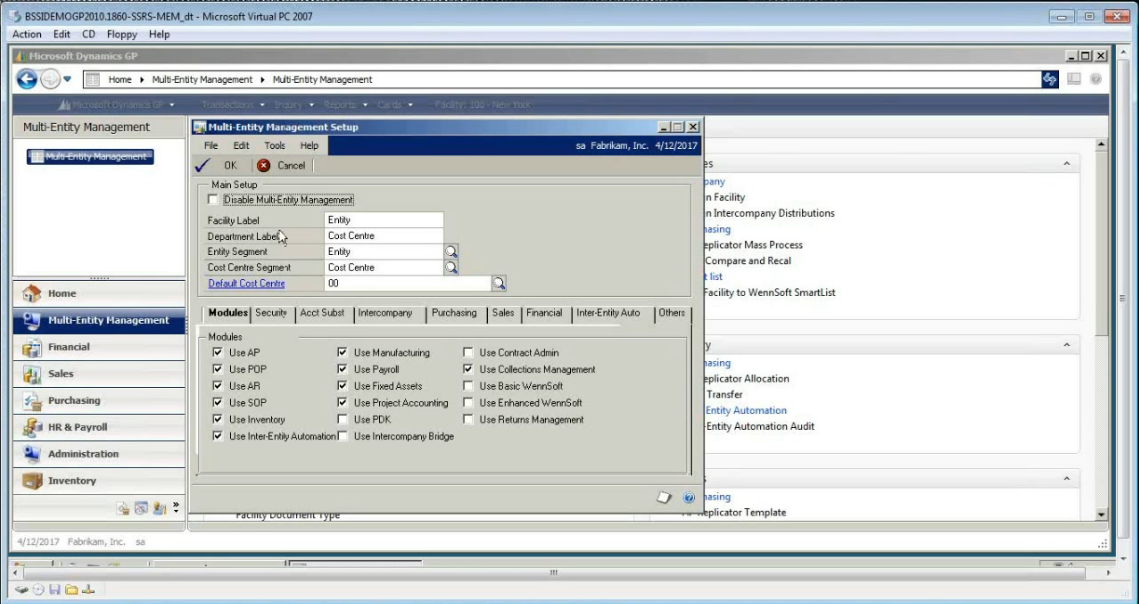Click the Facility Label input field

pyautogui.click(x=384, y=220)
